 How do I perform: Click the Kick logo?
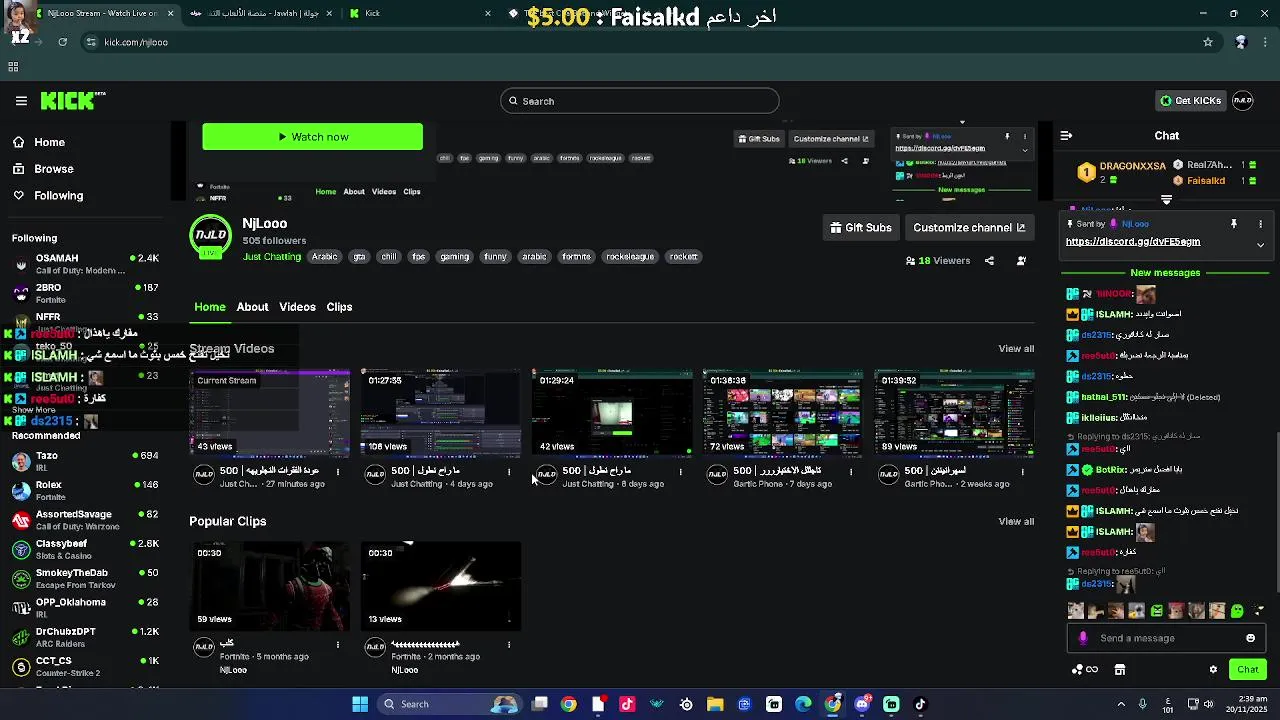point(72,100)
